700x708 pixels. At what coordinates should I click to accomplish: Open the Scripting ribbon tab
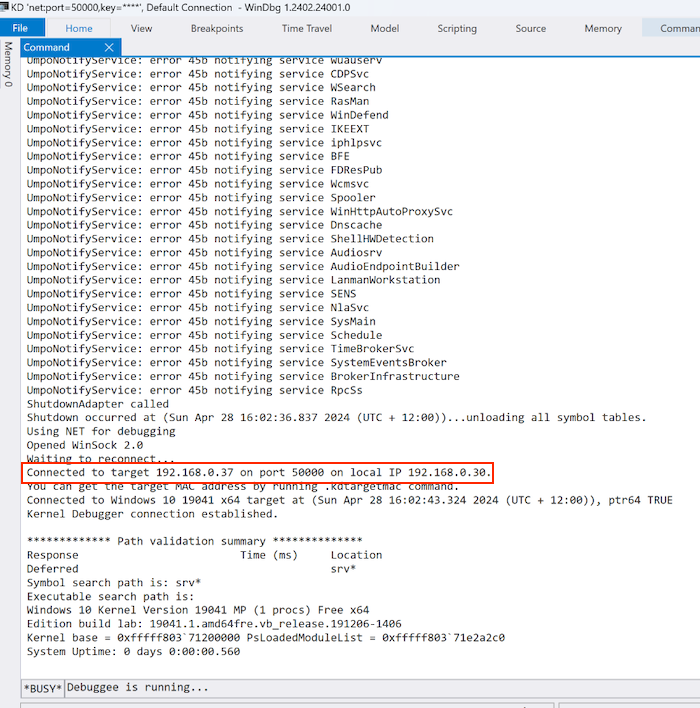(457, 28)
